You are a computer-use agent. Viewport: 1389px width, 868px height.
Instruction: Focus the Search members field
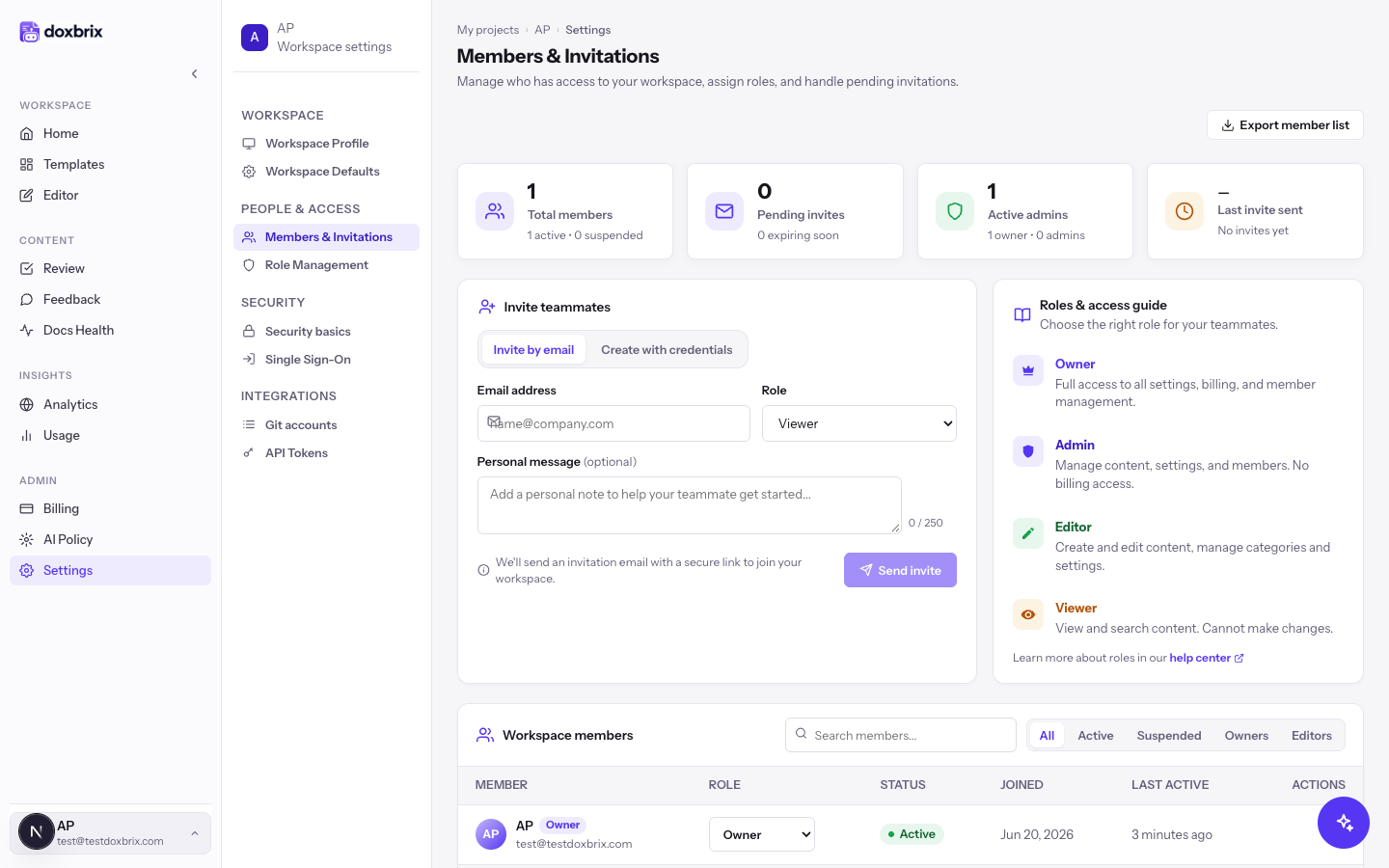pyautogui.click(x=901, y=735)
